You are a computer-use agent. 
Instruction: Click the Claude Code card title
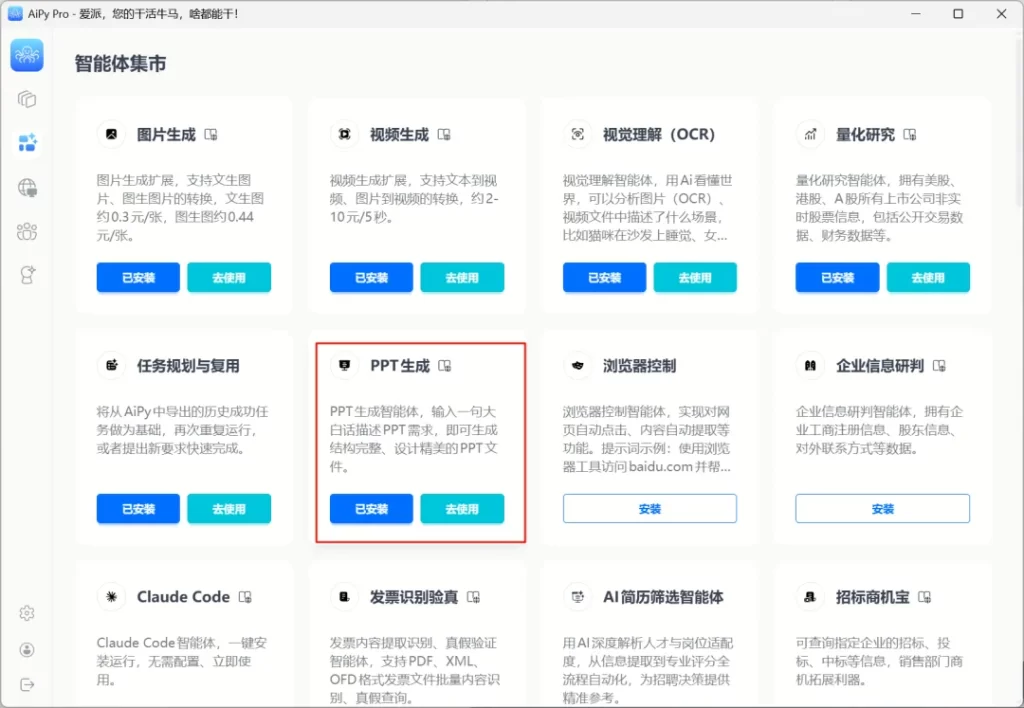coord(183,597)
